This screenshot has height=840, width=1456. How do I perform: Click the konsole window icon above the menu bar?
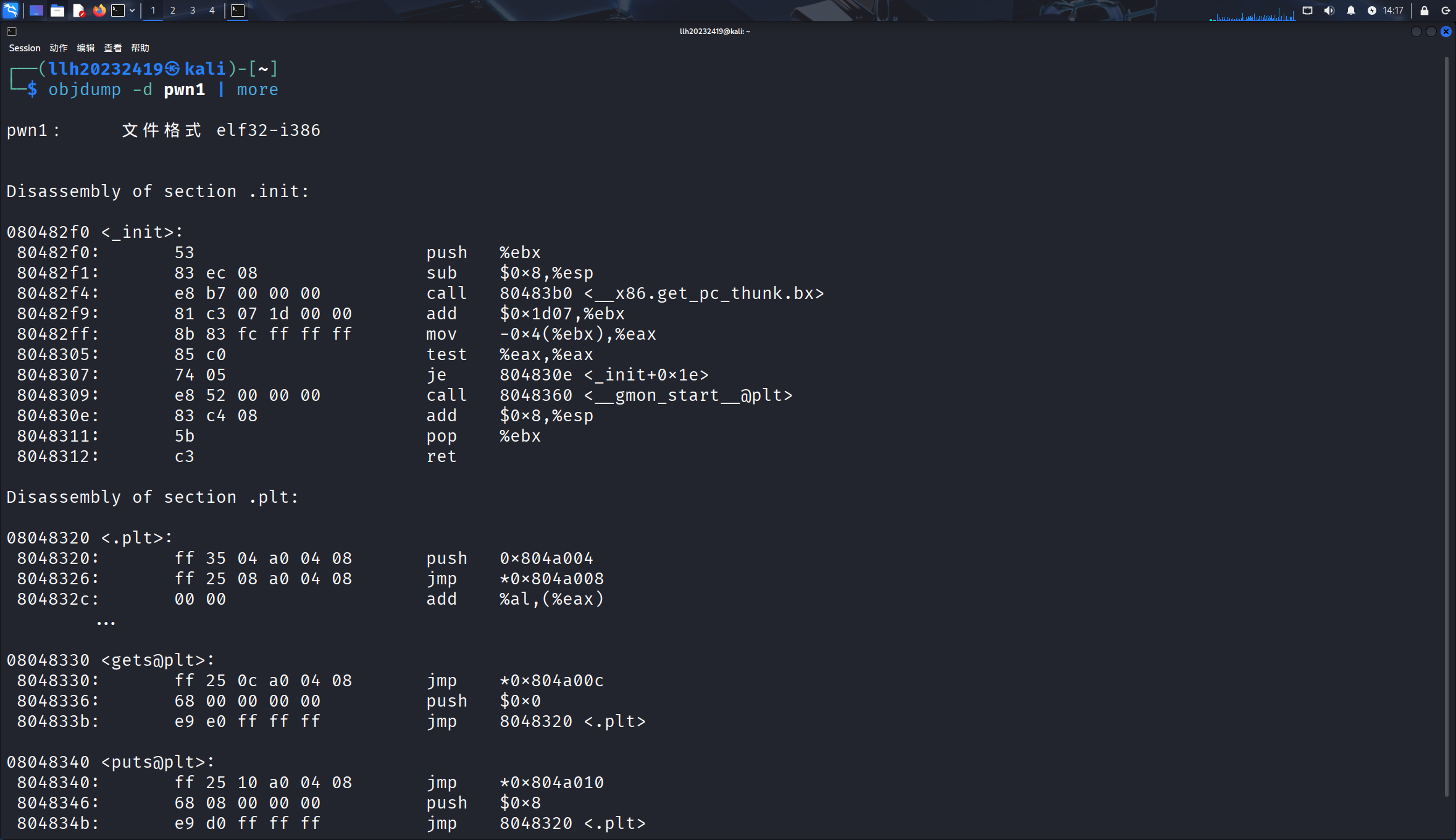click(x=12, y=31)
